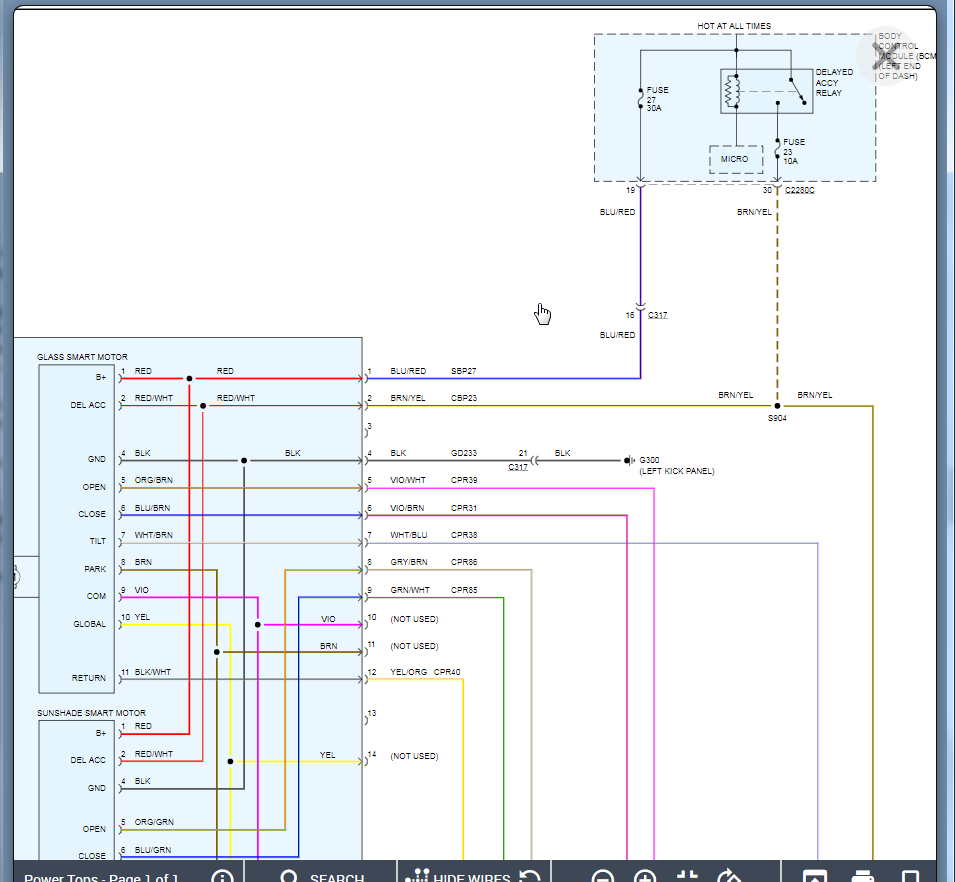Rotate the diagram view
The height and width of the screenshot is (882, 955).
pos(729,877)
